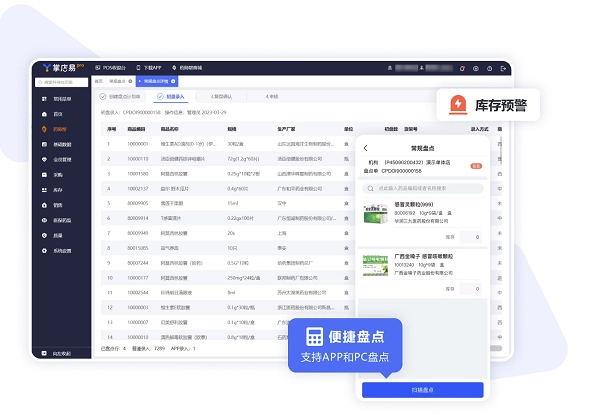This screenshot has height=415, width=600.
Task: Click the 库存 sidebar icon
Action: [x=43, y=188]
